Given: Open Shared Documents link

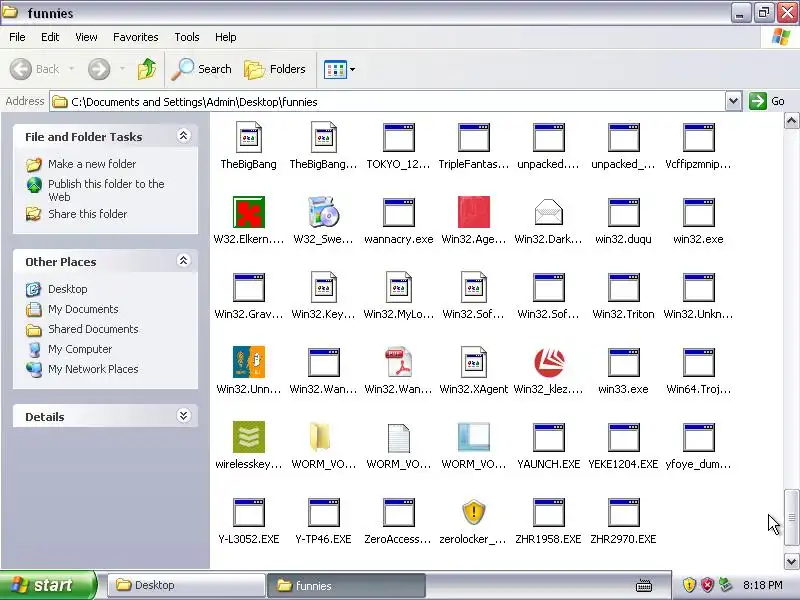Looking at the screenshot, I should (93, 329).
